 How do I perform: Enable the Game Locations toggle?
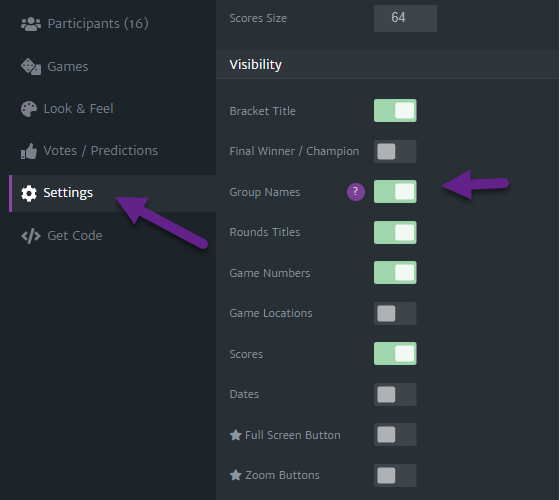pyautogui.click(x=395, y=314)
